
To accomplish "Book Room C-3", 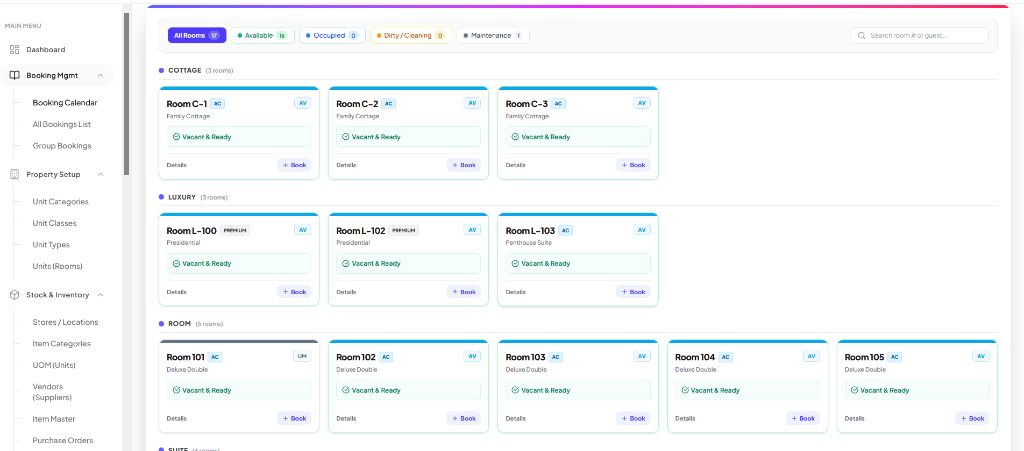I will point(633,165).
